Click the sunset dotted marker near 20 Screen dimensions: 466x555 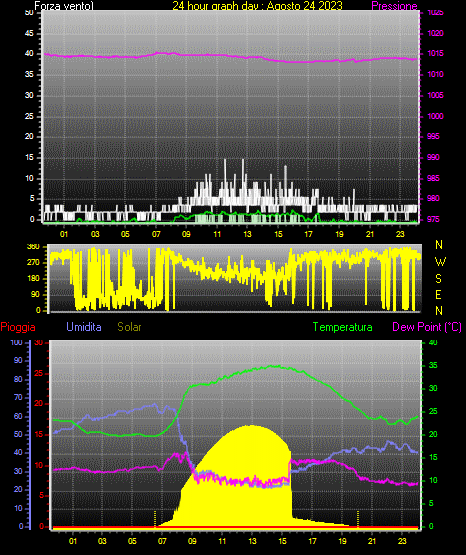[x=358, y=519]
